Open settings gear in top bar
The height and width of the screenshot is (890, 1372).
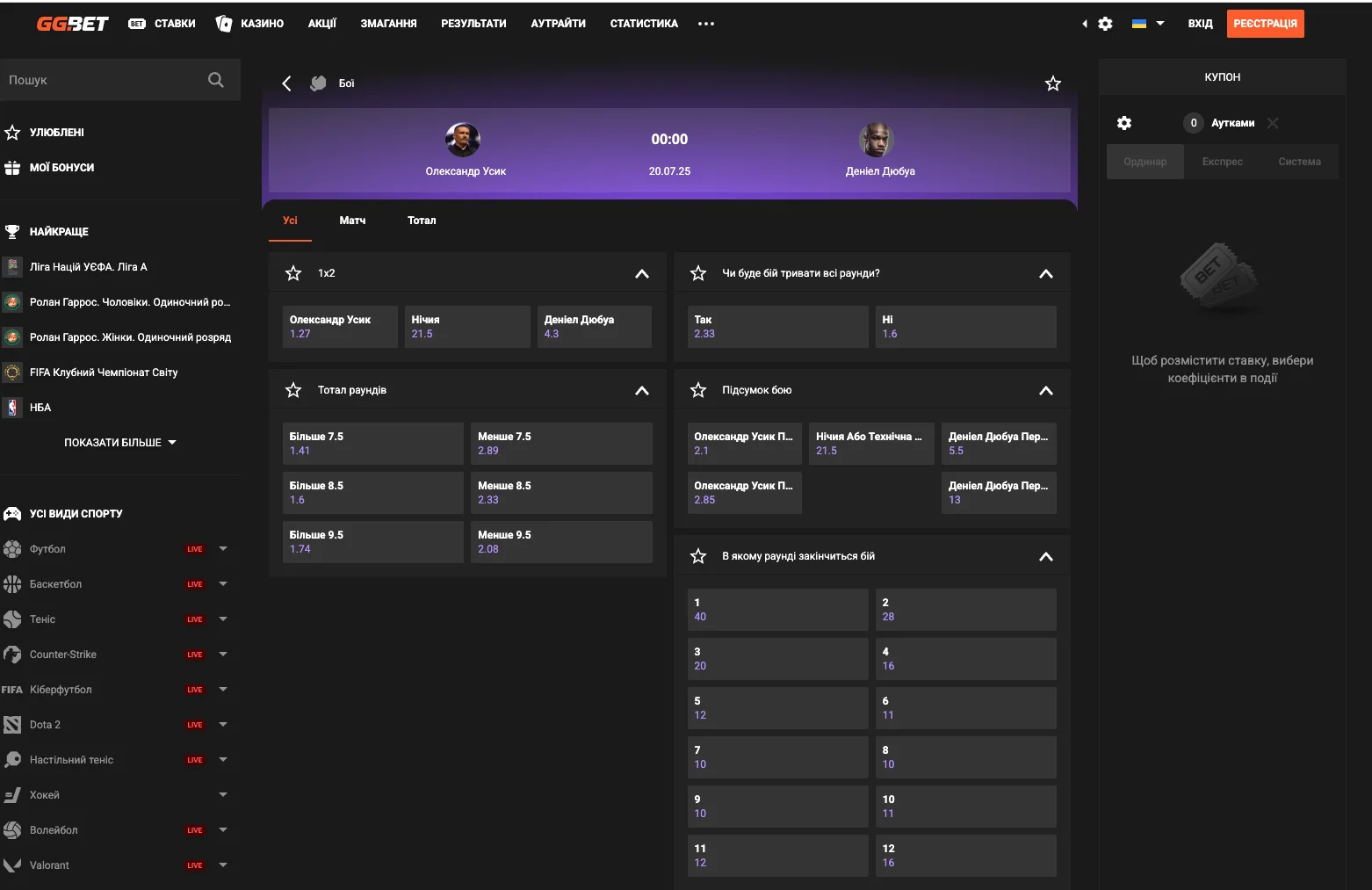[1106, 24]
